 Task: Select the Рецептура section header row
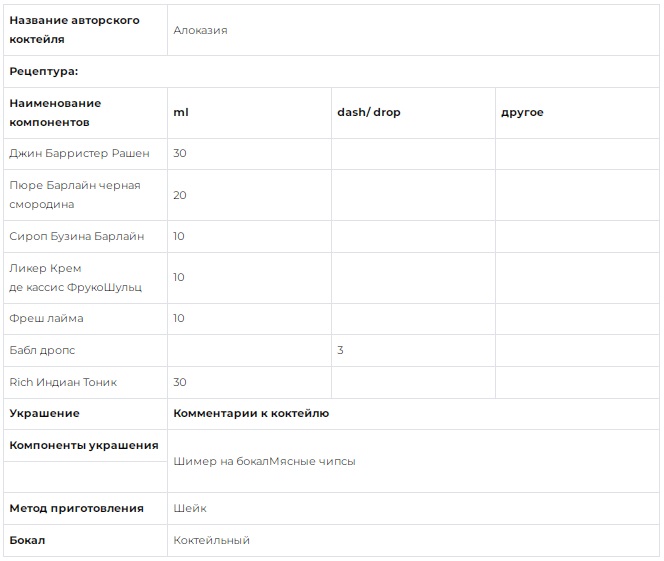[x=331, y=71]
